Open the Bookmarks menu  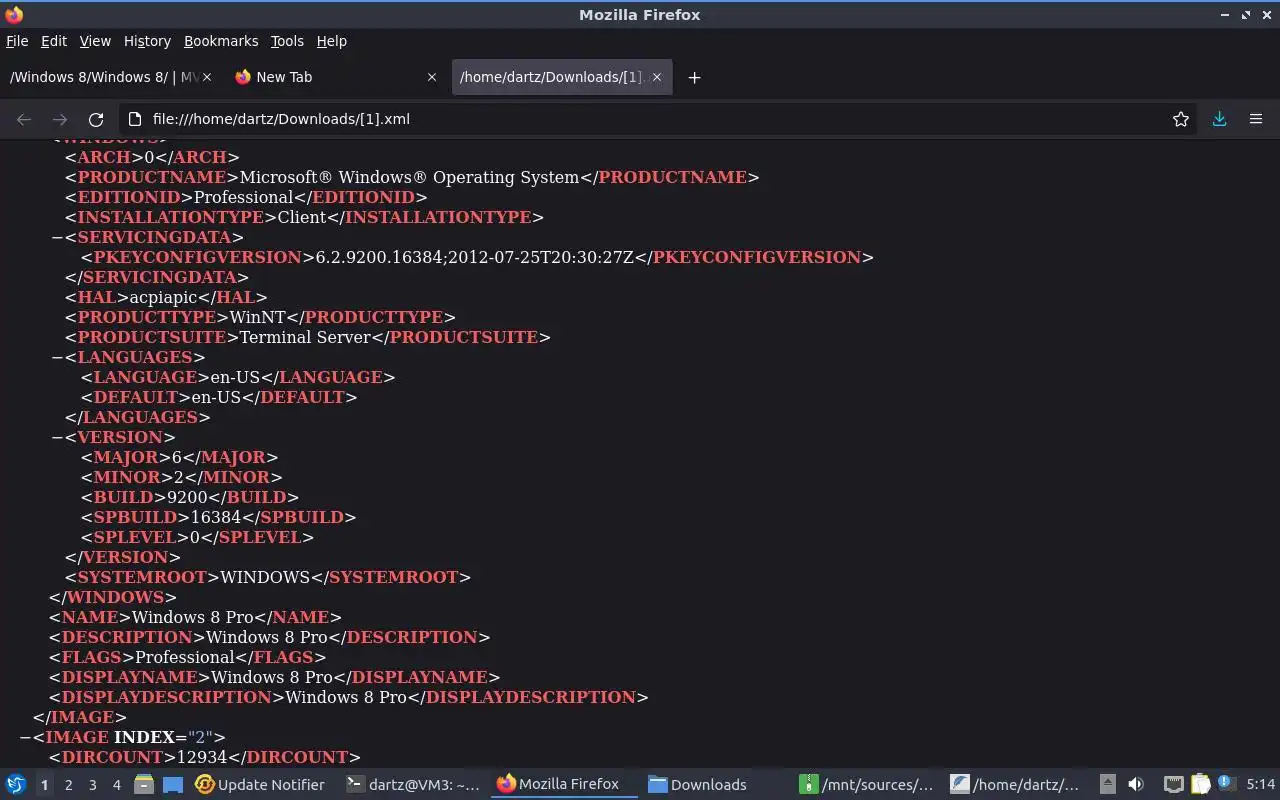click(x=221, y=41)
